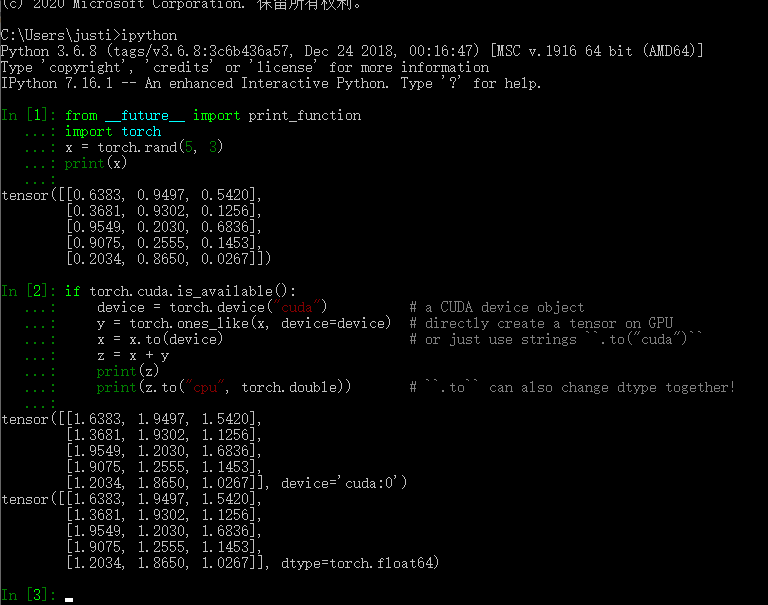Click the 'import torch' line
Viewport: 768px width, 605px height.
(113, 131)
